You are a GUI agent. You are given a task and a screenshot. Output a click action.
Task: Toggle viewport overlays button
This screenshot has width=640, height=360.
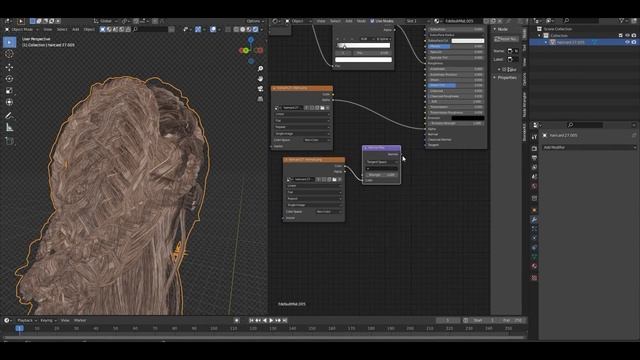[x=213, y=29]
